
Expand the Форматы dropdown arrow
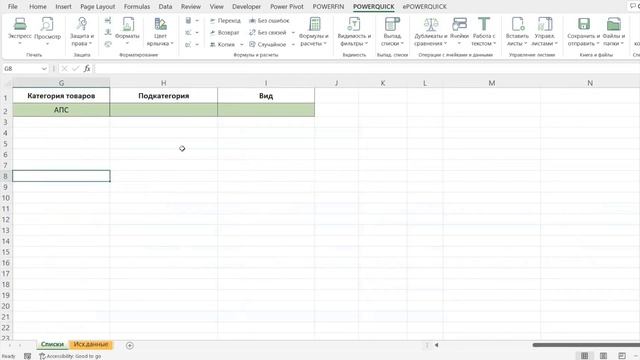[127, 43]
